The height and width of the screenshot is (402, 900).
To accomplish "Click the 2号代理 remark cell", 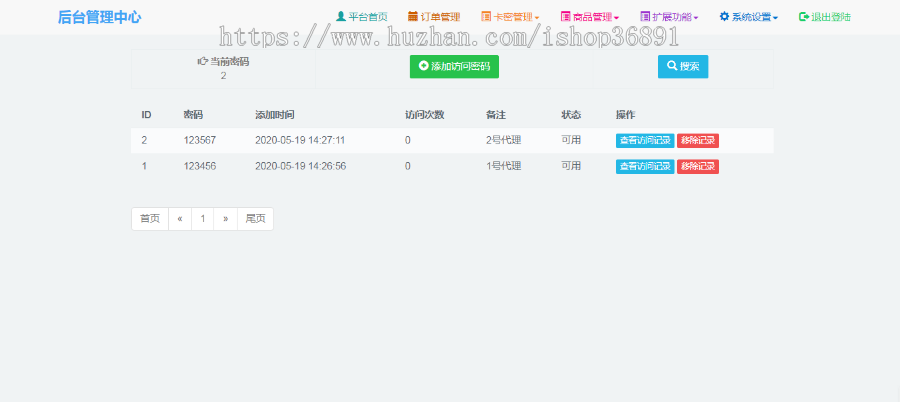I will click(x=503, y=140).
